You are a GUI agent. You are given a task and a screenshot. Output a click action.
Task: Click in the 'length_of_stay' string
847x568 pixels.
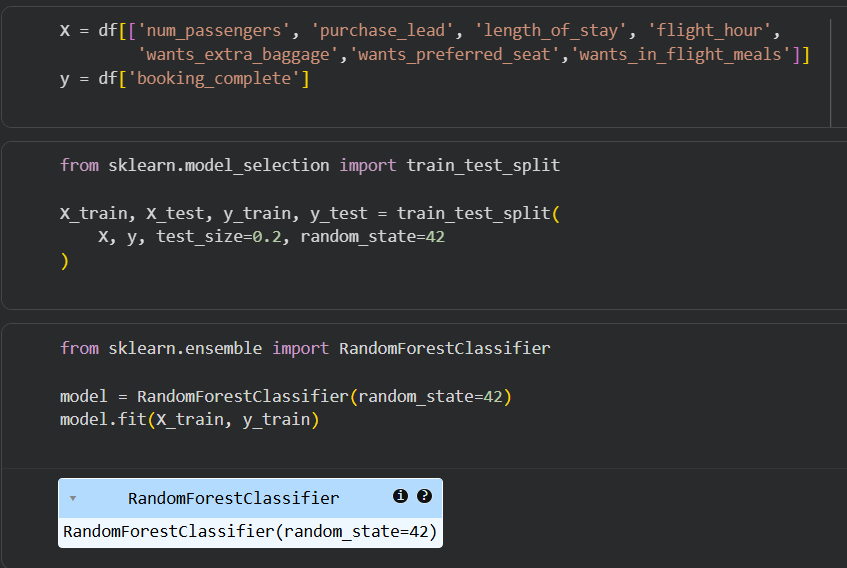(550, 31)
